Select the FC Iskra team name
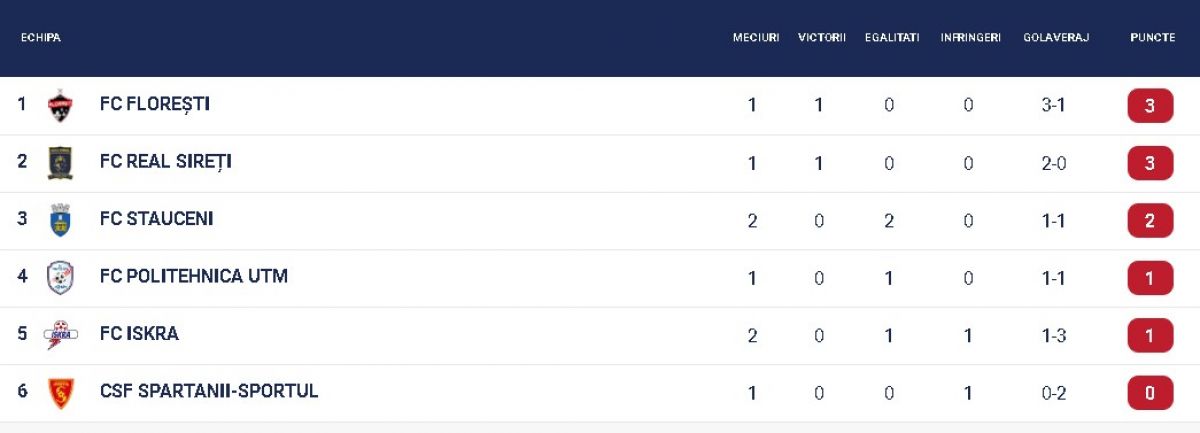Screen dimensions: 1200x433 pos(140,334)
